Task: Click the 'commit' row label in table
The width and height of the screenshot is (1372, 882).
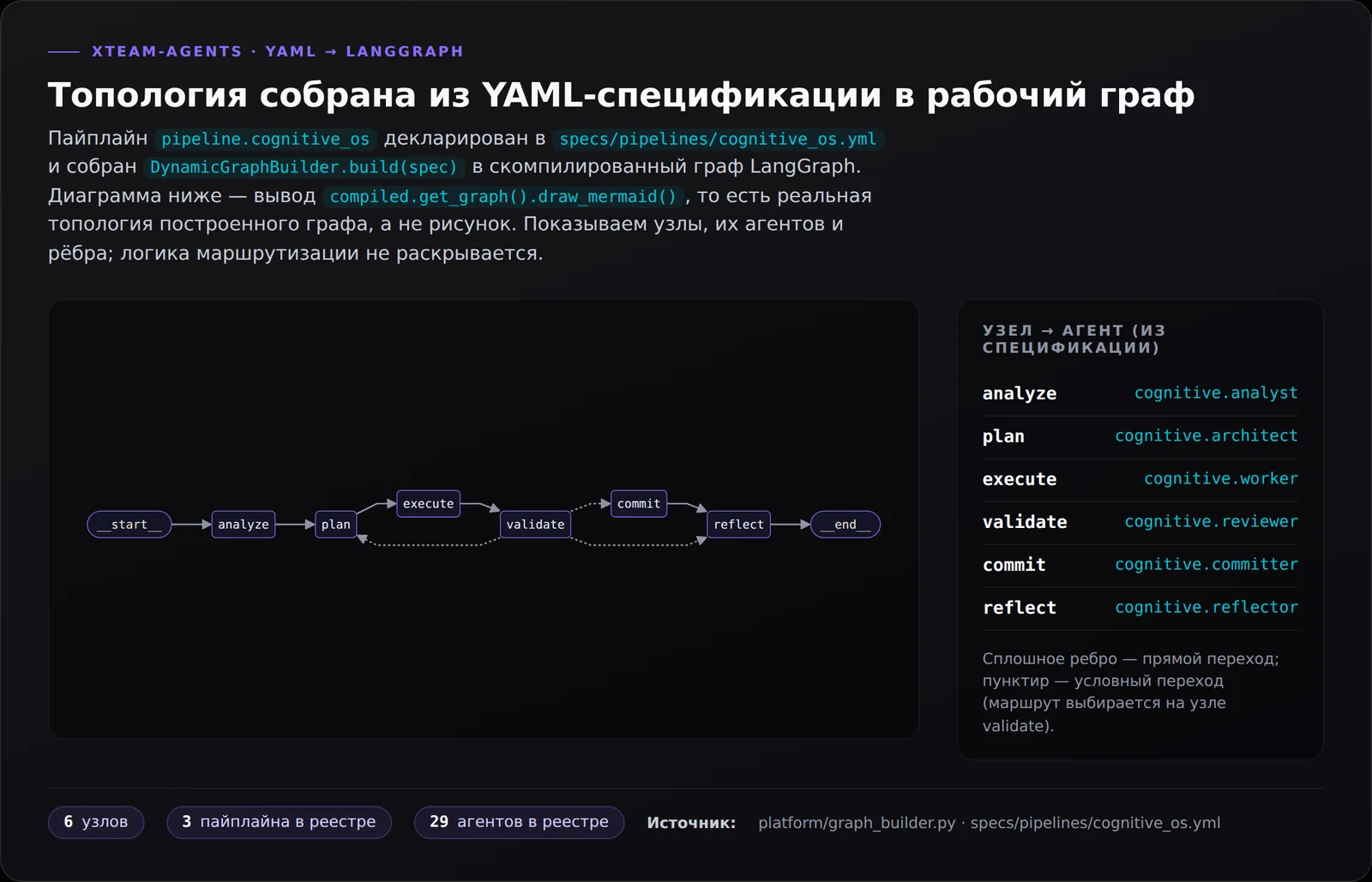Action: (1014, 565)
